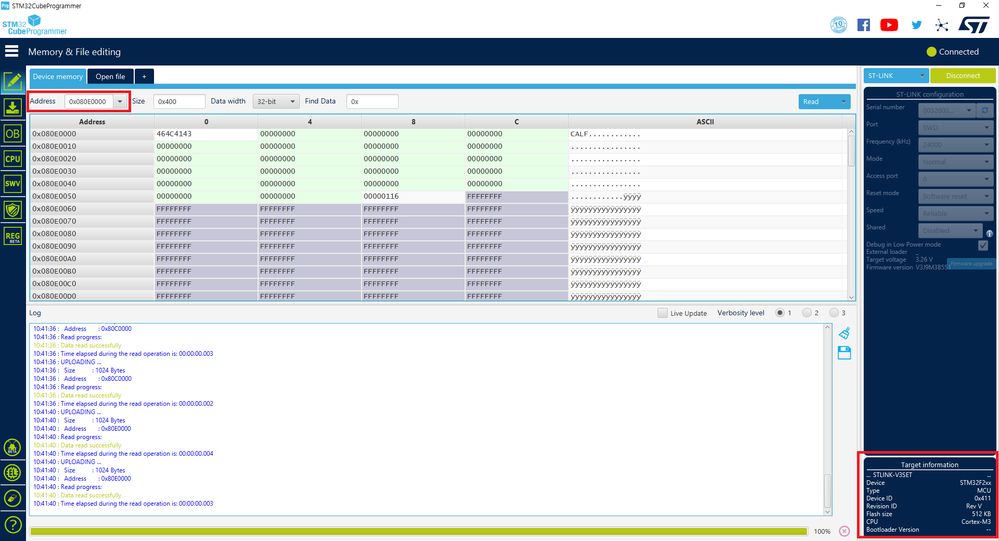Open ST Facebook page icon

863,25
